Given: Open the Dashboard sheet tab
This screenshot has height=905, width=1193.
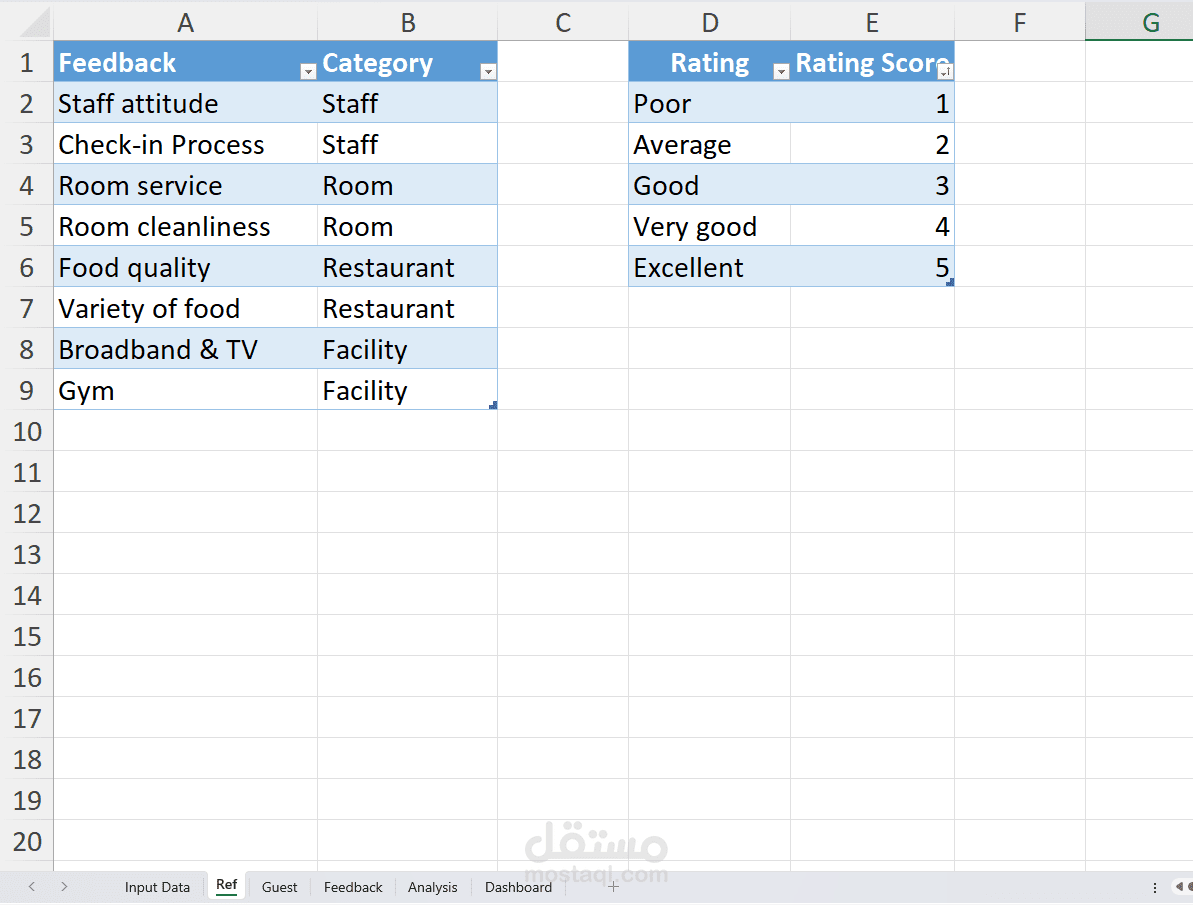Looking at the screenshot, I should [518, 887].
